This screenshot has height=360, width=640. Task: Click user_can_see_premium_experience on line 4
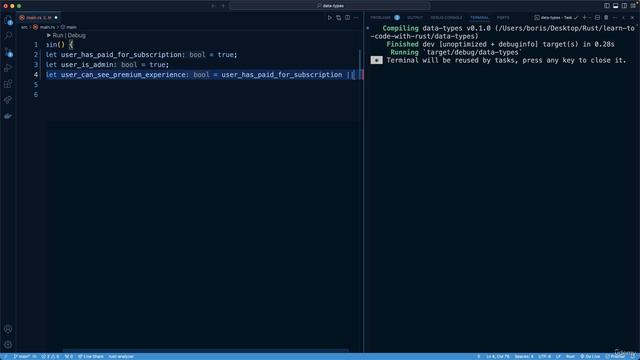(123, 75)
